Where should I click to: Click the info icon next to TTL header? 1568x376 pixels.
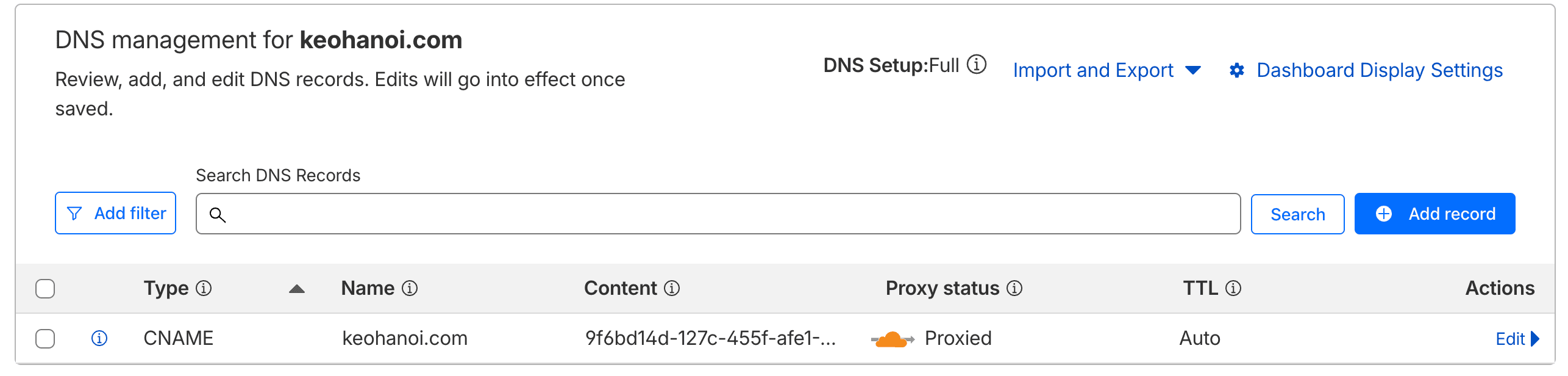pyautogui.click(x=1235, y=288)
